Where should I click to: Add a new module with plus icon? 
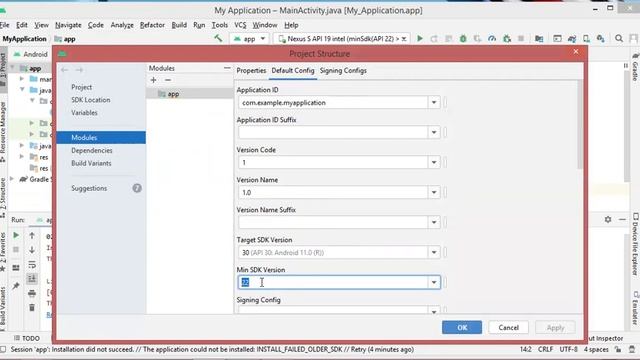(153, 80)
